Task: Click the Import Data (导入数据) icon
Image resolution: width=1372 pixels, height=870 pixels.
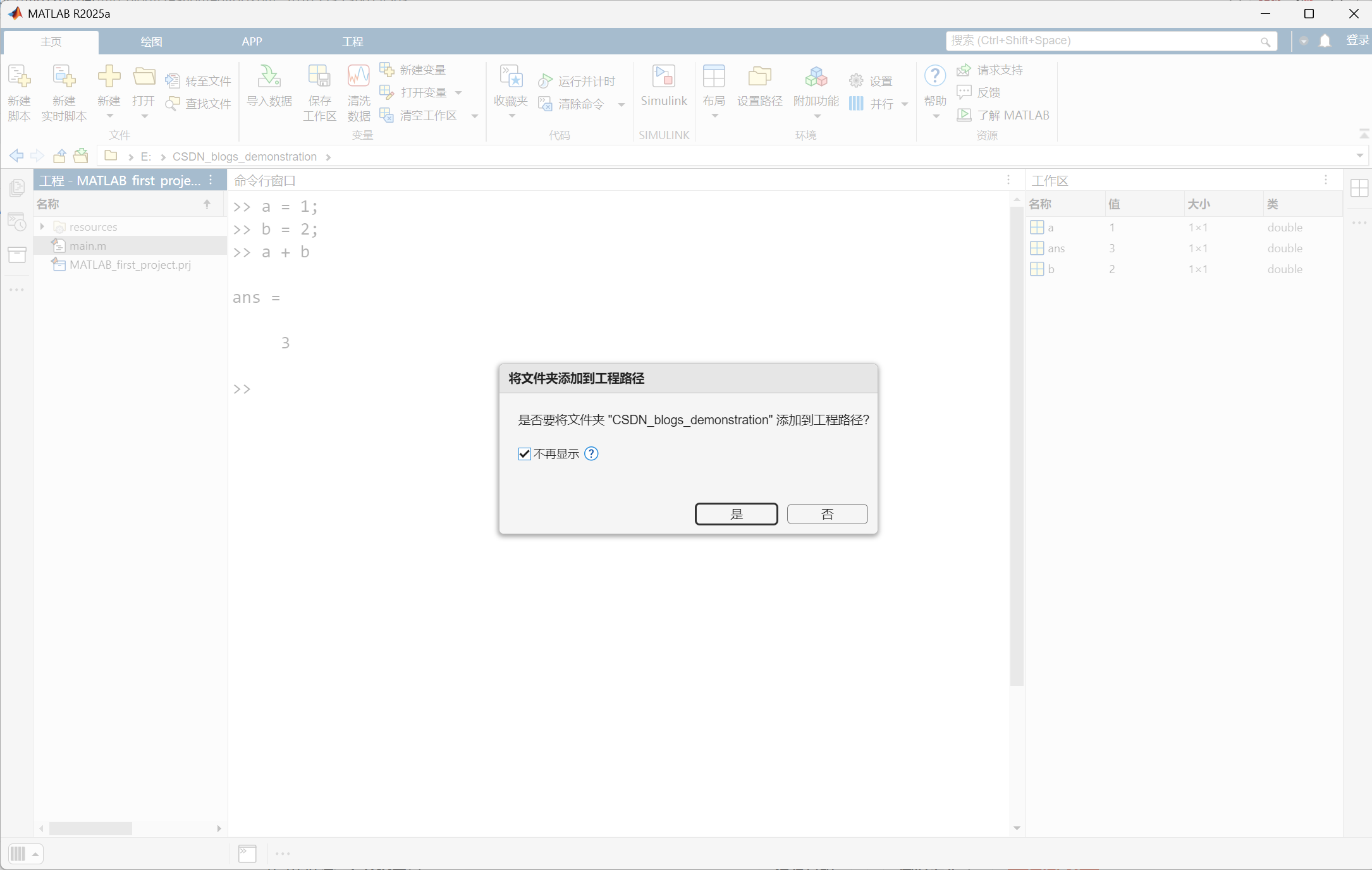Action: [269, 77]
